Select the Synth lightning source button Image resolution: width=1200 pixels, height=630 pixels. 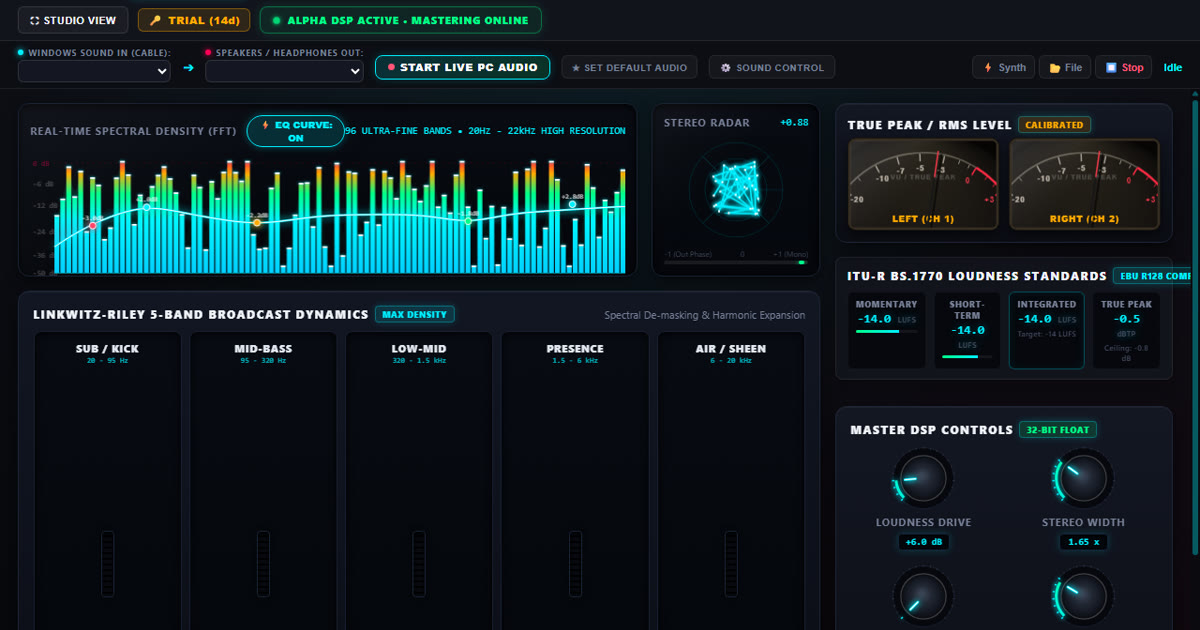click(x=1004, y=67)
